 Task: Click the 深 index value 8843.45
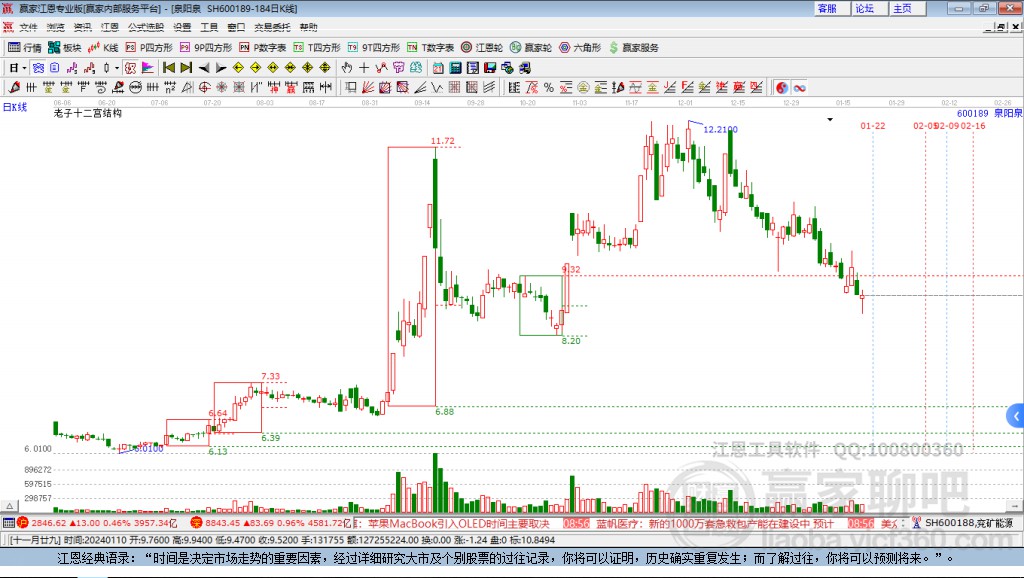click(223, 523)
